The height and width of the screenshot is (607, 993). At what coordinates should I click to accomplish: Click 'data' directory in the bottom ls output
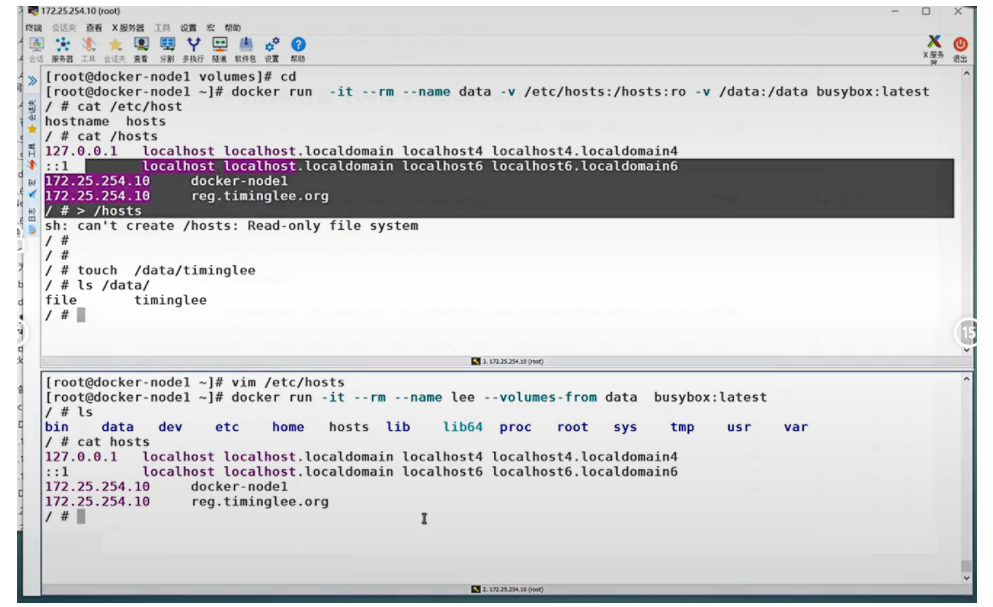pyautogui.click(x=118, y=427)
